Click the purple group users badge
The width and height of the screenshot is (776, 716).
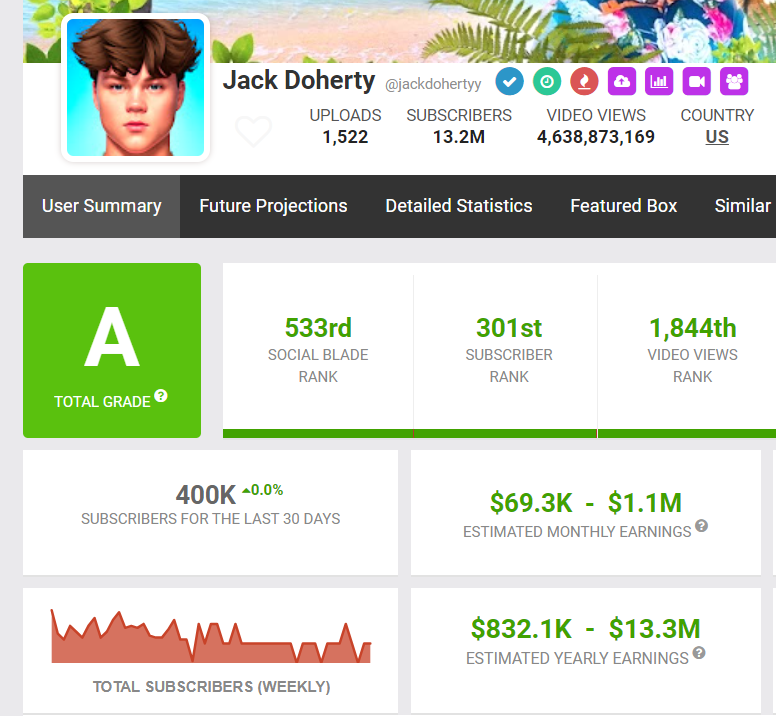point(734,81)
